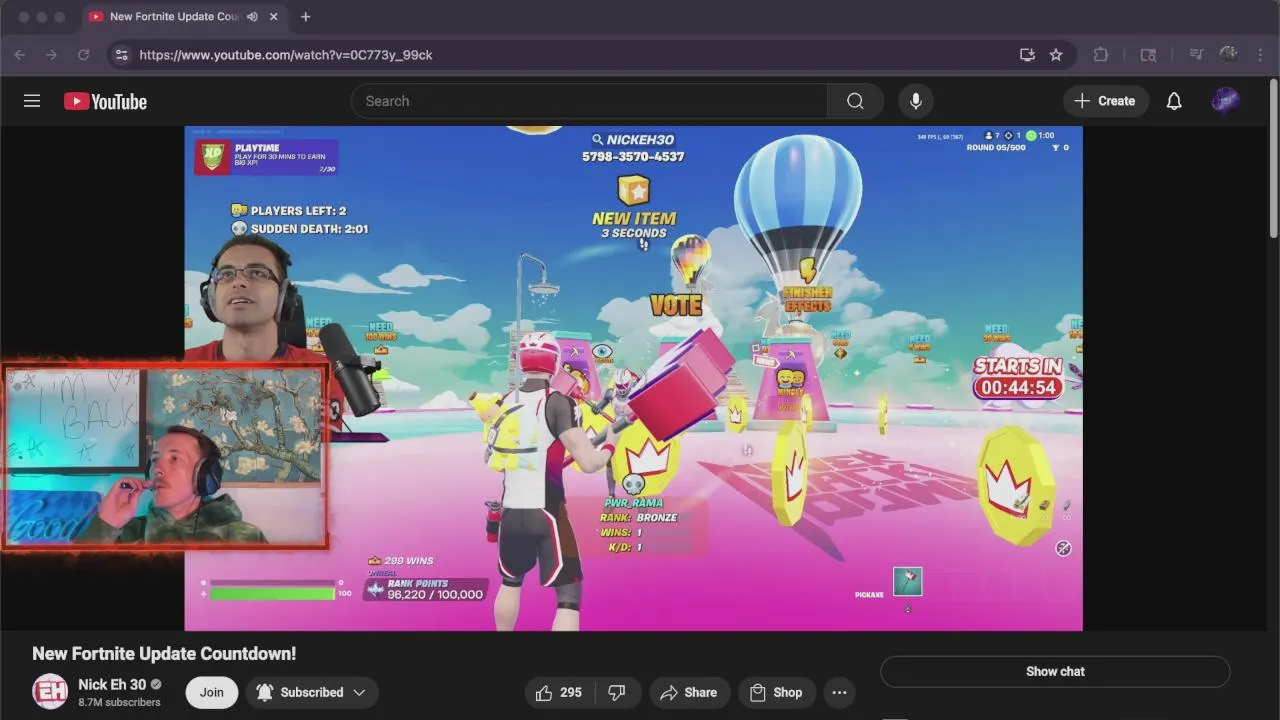
Task: Open the Chrome profile avatar
Action: 1229,55
